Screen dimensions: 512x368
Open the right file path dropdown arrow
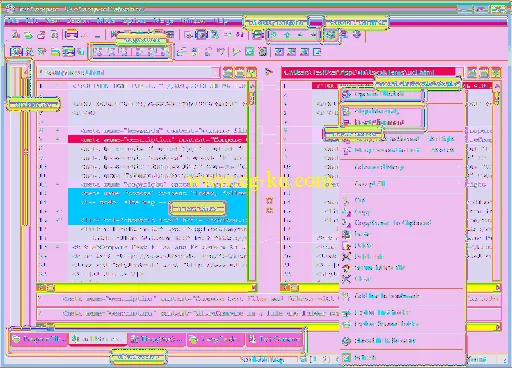click(x=459, y=72)
